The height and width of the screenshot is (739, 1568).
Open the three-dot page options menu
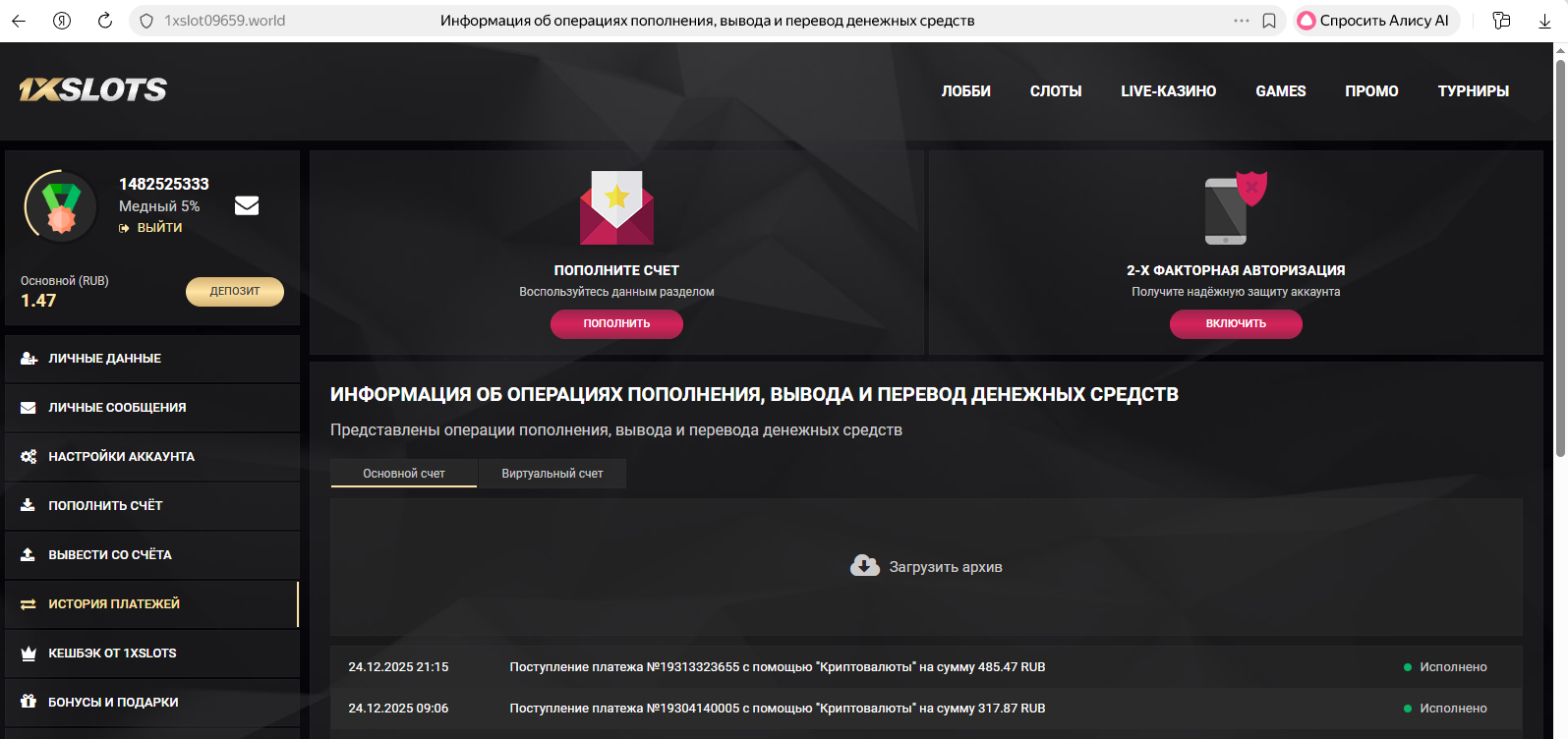point(1242,21)
